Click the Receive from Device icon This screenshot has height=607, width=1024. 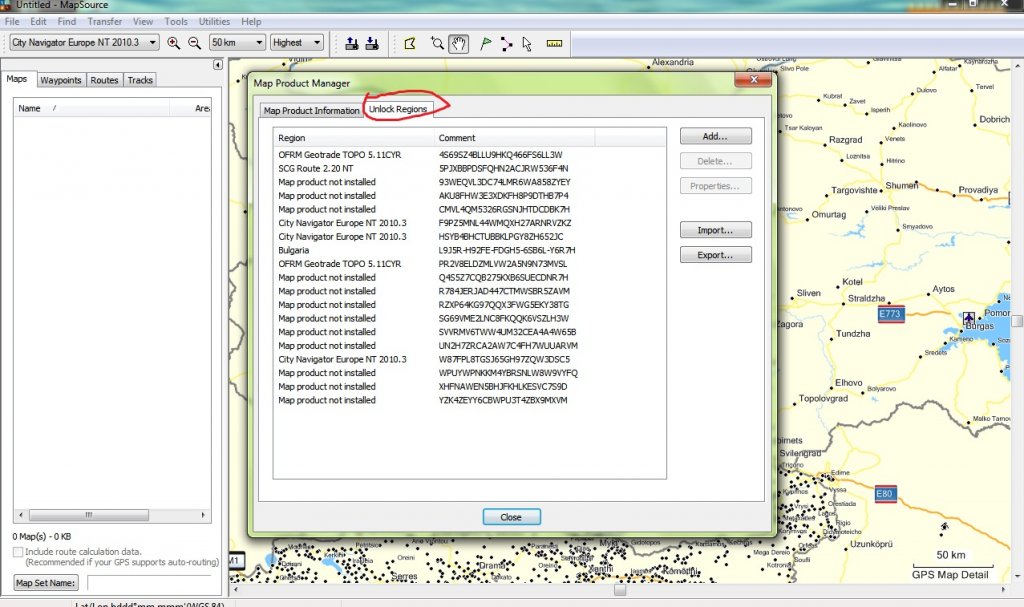pos(372,43)
